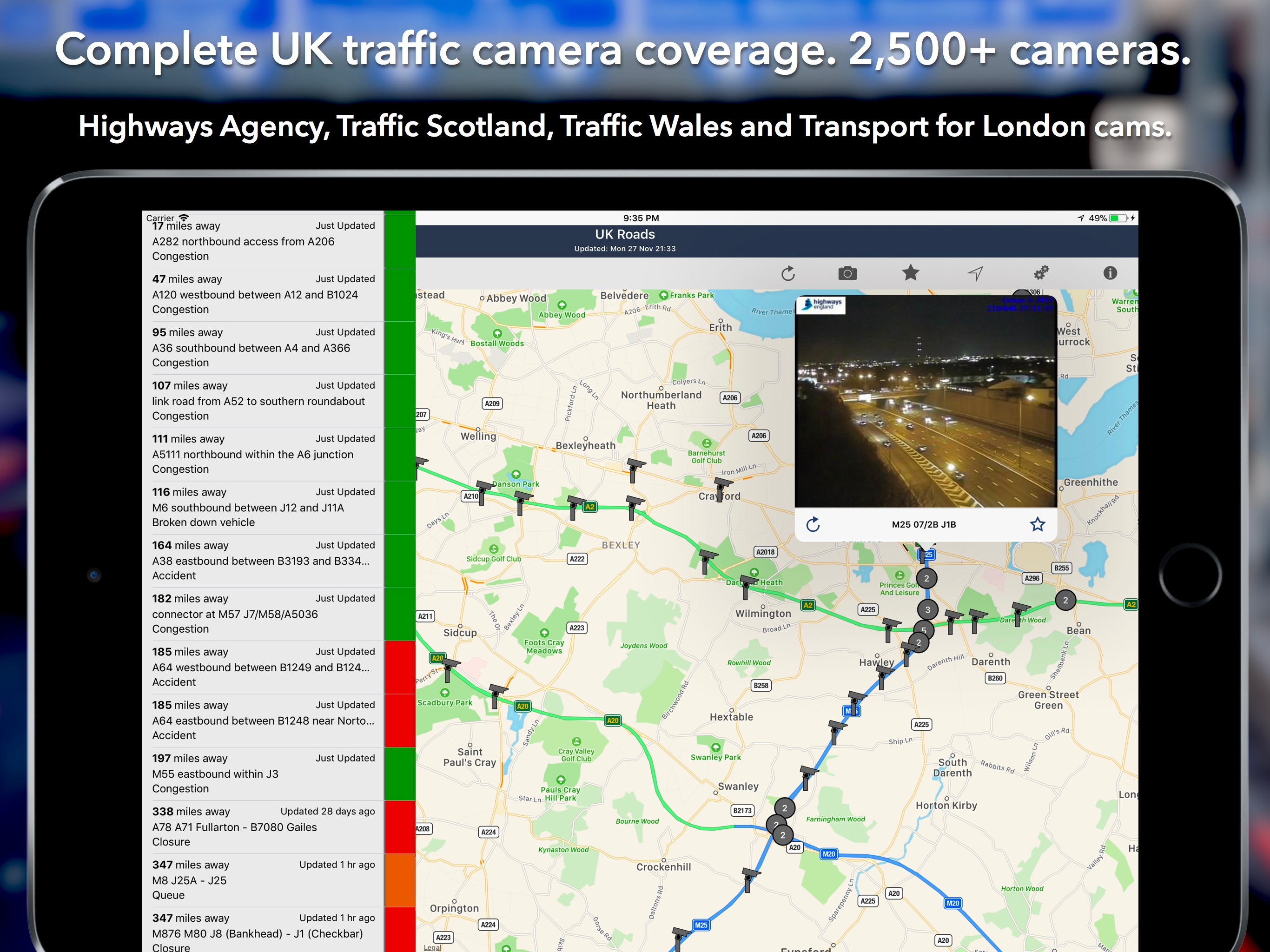The width and height of the screenshot is (1270, 952).
Task: Expand the cluster marker labeled 3
Action: click(927, 610)
